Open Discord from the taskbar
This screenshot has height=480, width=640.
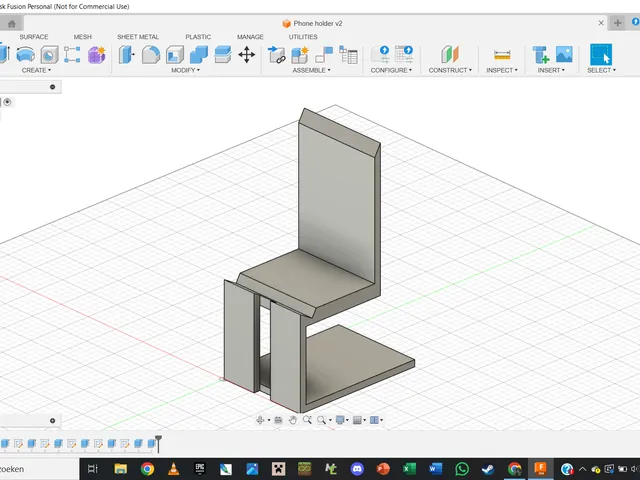(x=357, y=469)
